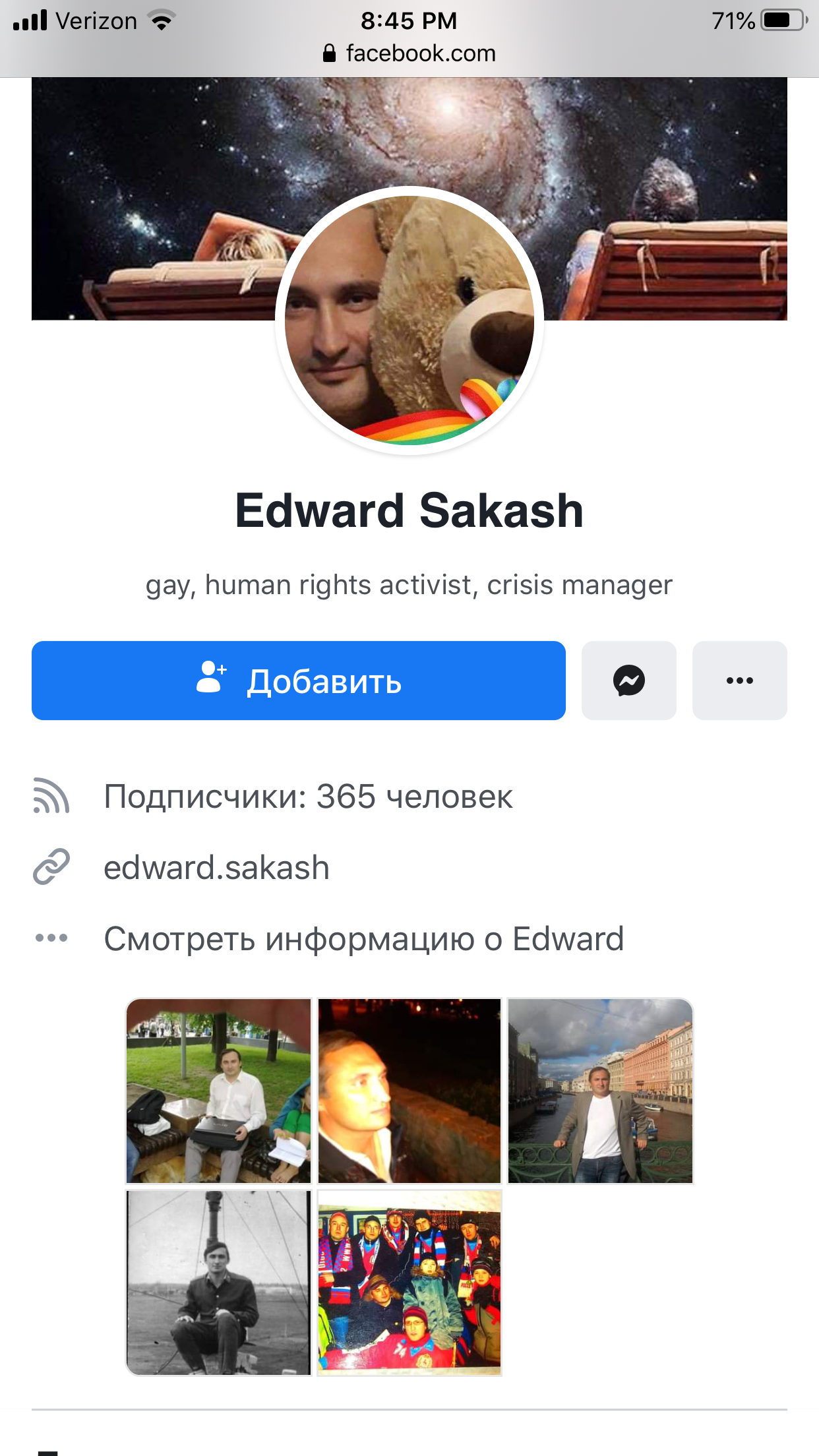
Task: Tap the add-friend person icon
Action: 211,677
